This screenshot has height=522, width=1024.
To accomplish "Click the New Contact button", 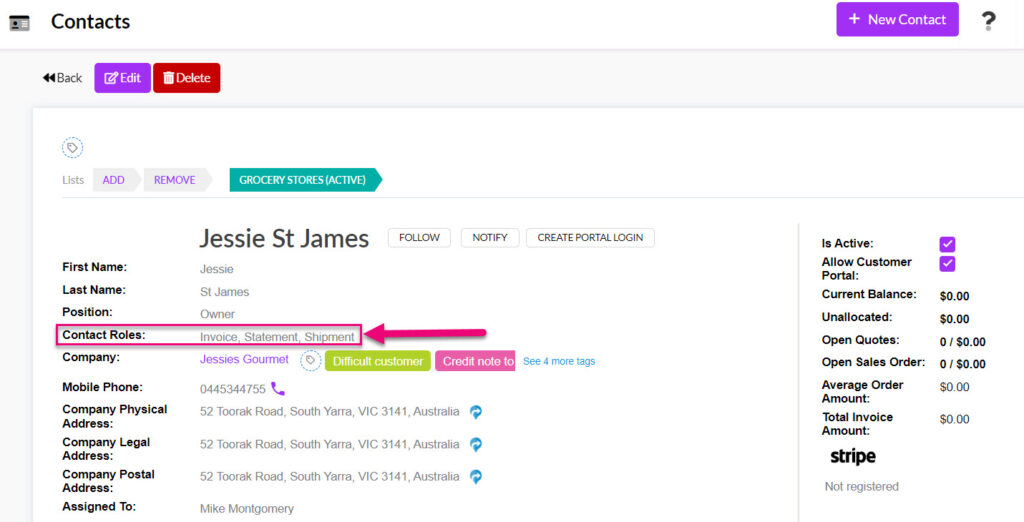I will 897,20.
